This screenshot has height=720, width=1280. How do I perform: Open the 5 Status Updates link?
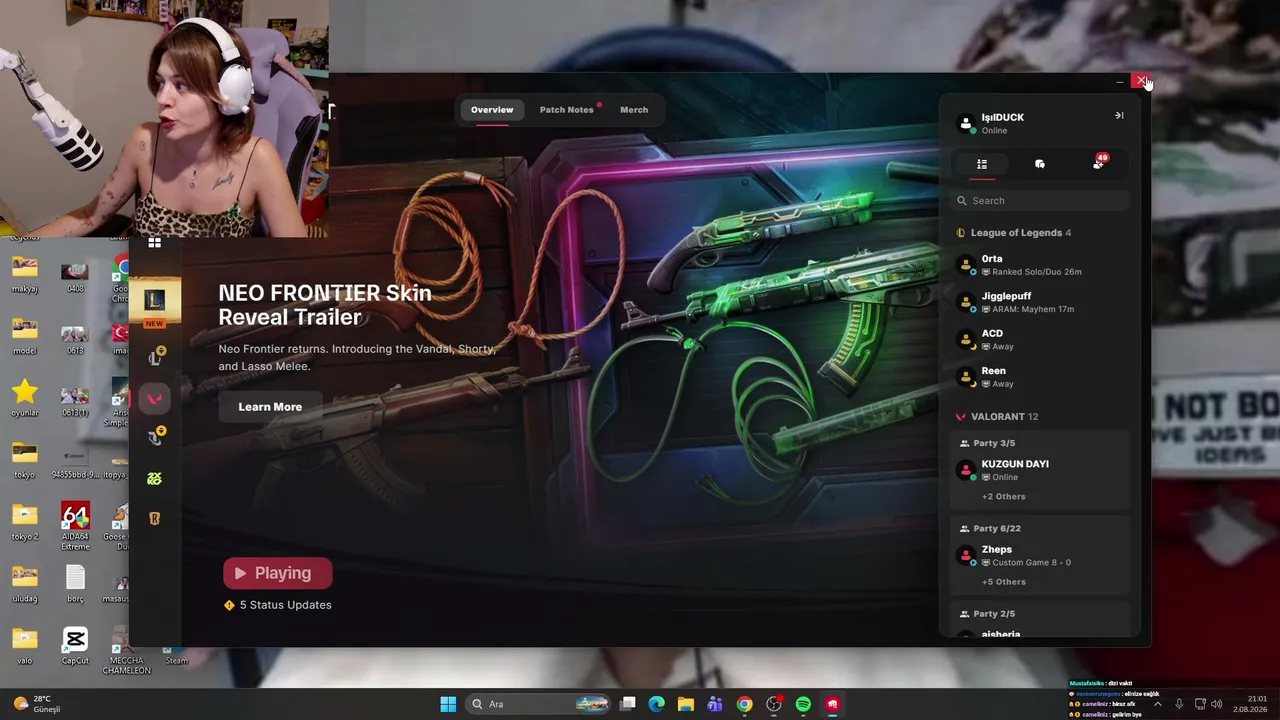278,605
